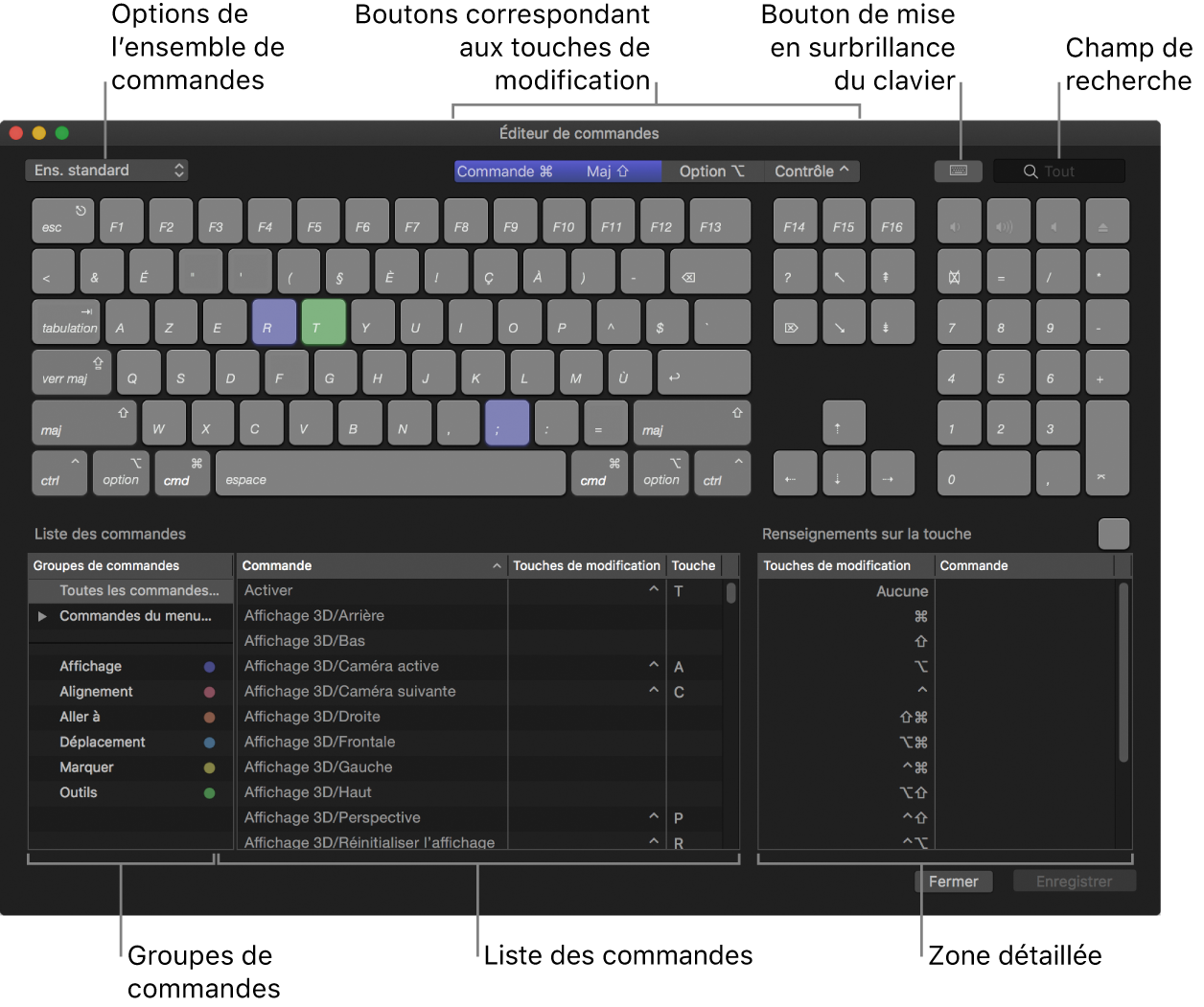Toggle the Commande ⌘ modifier button
This screenshot has width=1204, height=1007.
[x=505, y=171]
